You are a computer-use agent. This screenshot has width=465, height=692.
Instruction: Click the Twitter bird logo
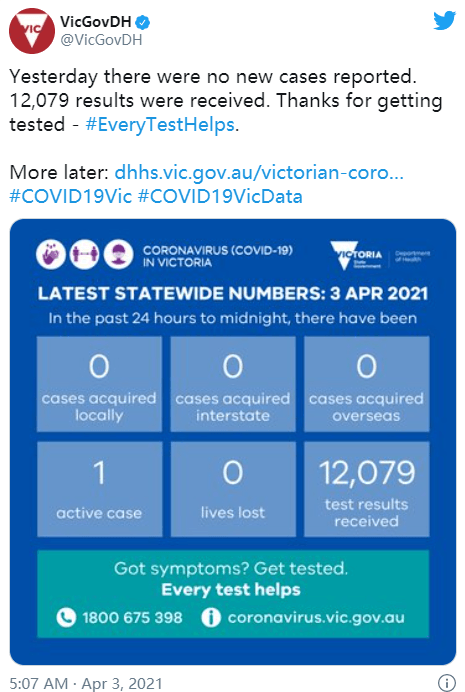click(444, 21)
